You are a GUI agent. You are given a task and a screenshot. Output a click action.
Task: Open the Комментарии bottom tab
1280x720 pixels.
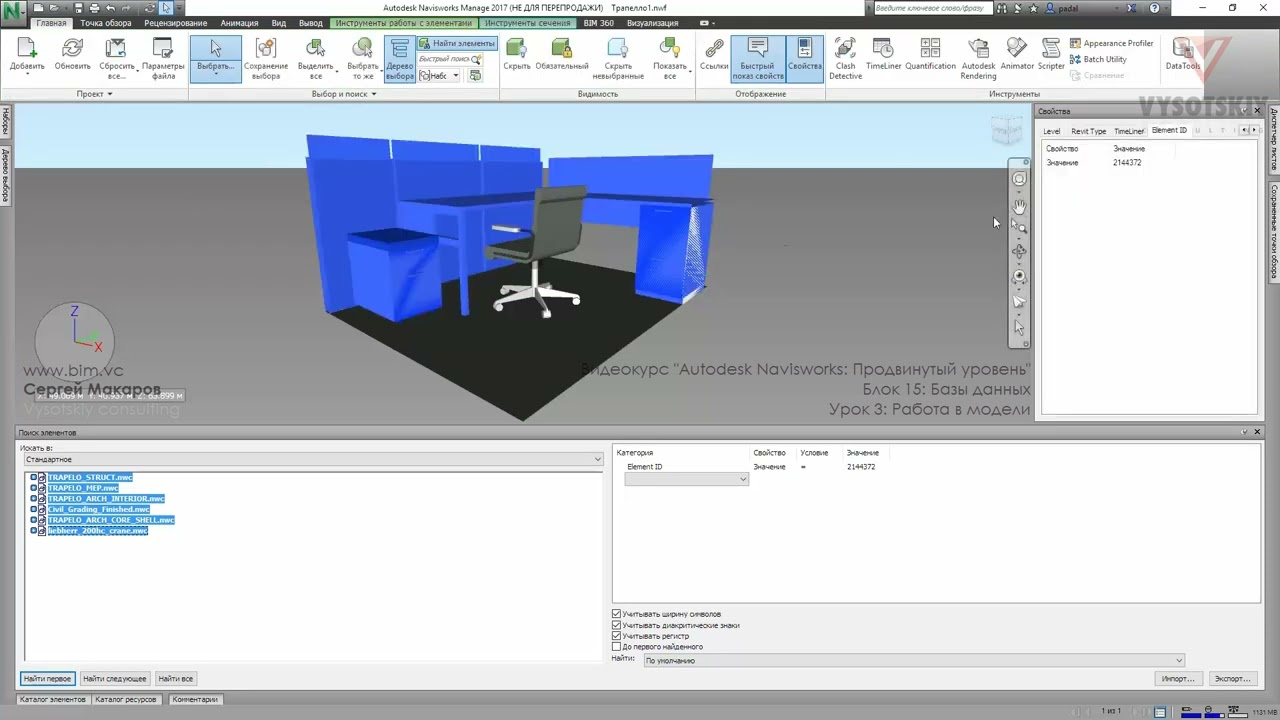pos(194,700)
